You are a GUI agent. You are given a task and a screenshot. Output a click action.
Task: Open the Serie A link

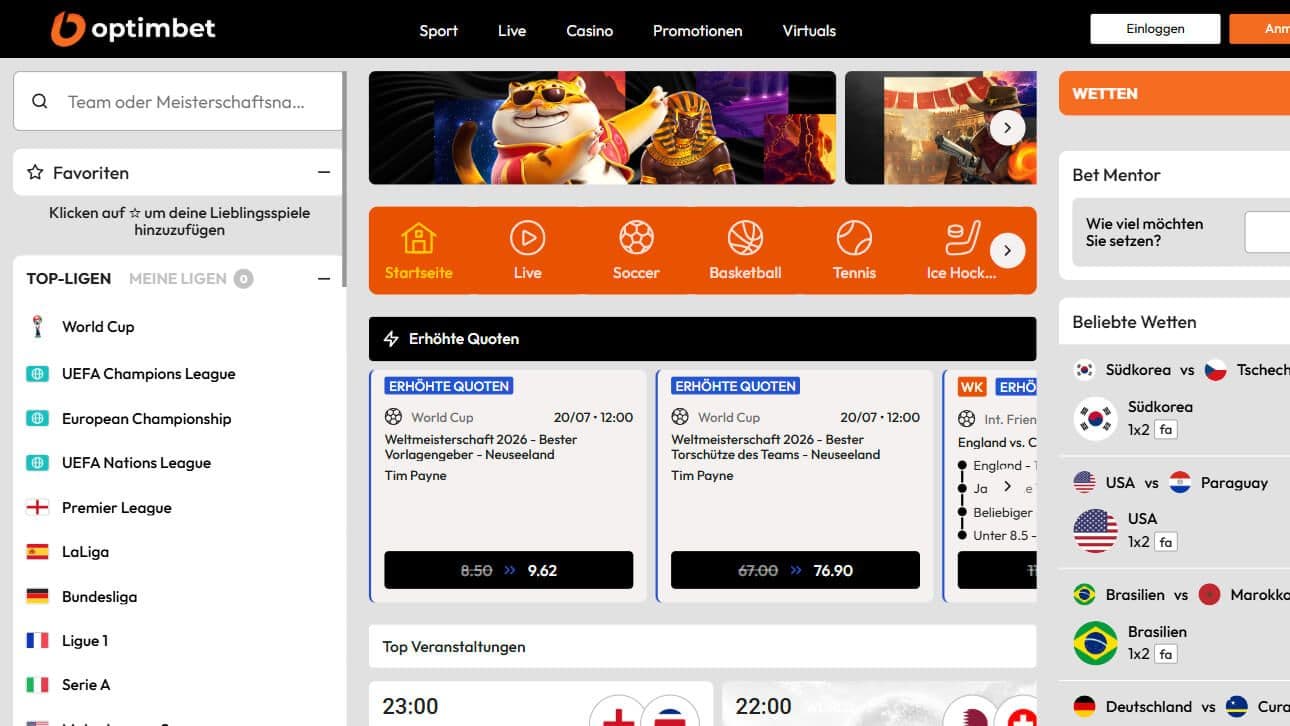pos(86,685)
